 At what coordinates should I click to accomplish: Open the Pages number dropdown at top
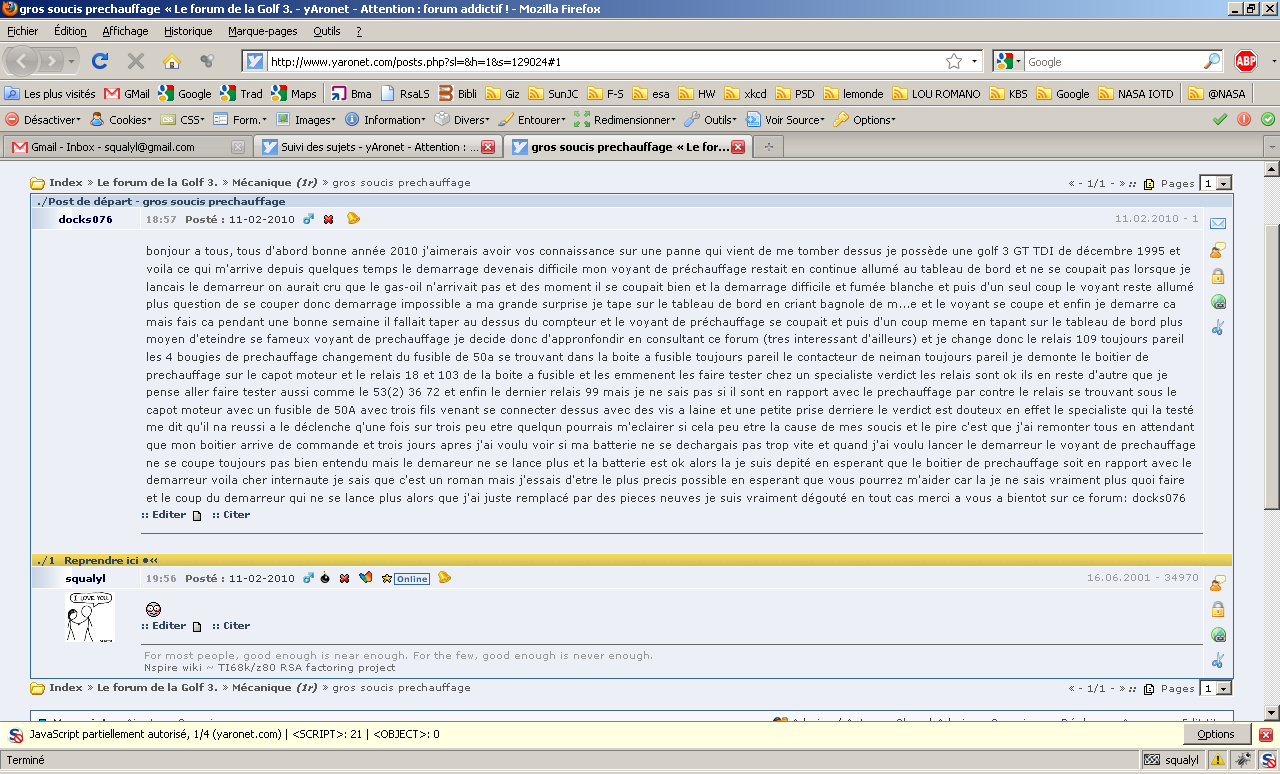(1216, 183)
